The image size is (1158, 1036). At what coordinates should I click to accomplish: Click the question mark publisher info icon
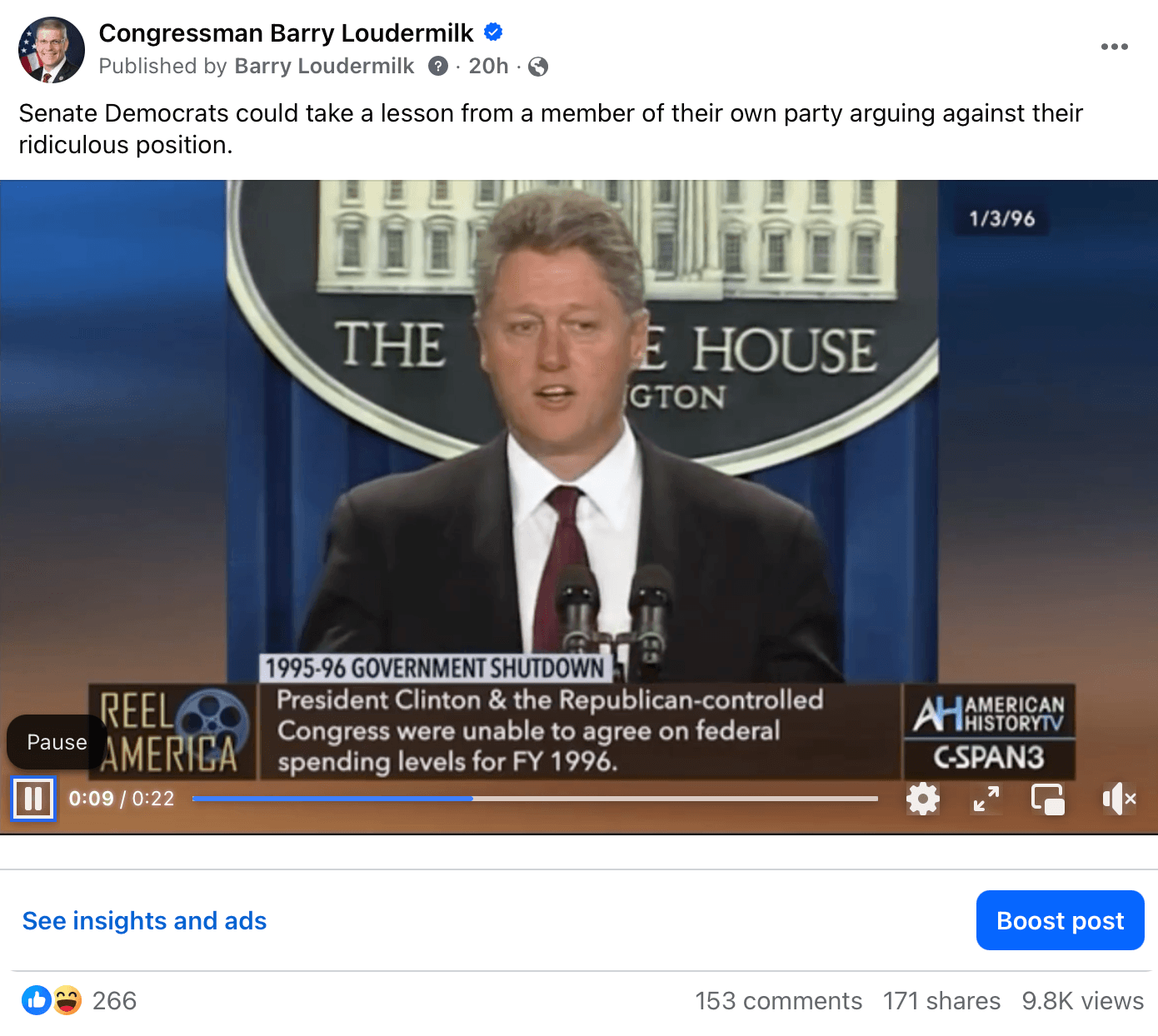(x=438, y=66)
